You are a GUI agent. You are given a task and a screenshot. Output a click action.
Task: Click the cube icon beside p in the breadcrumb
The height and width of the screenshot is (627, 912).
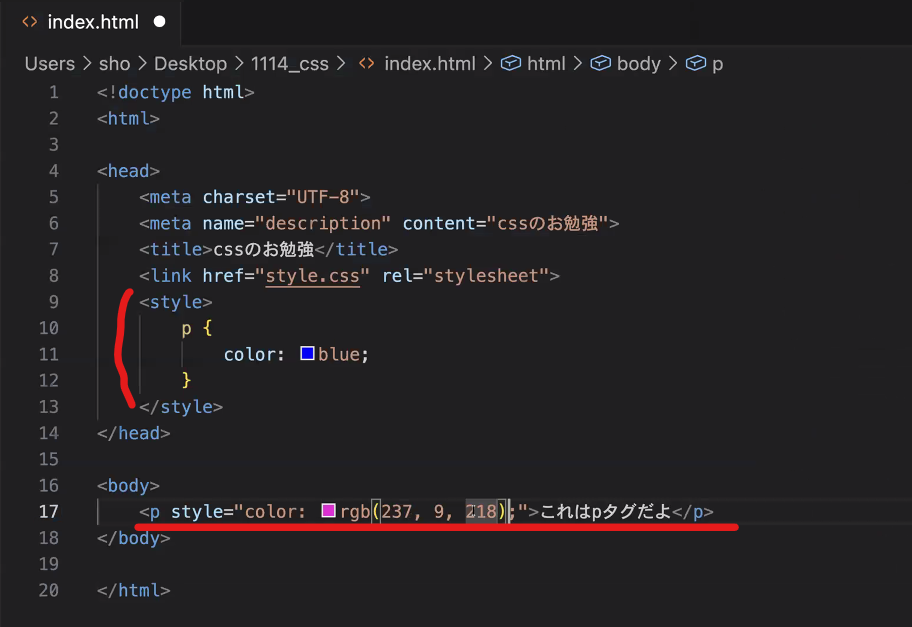[695, 63]
